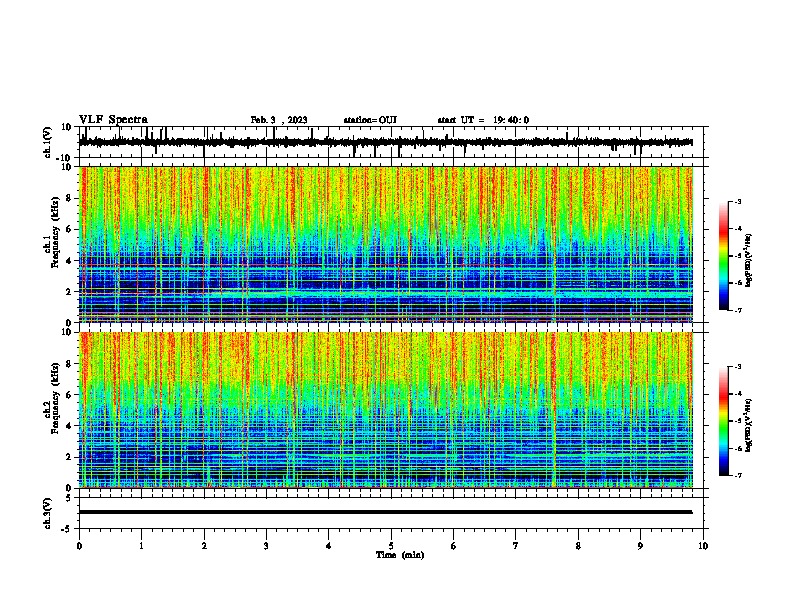Screen dimensions: 792x612
Task: Click the date text "Feb. 3, 2023"
Action: click(x=279, y=120)
